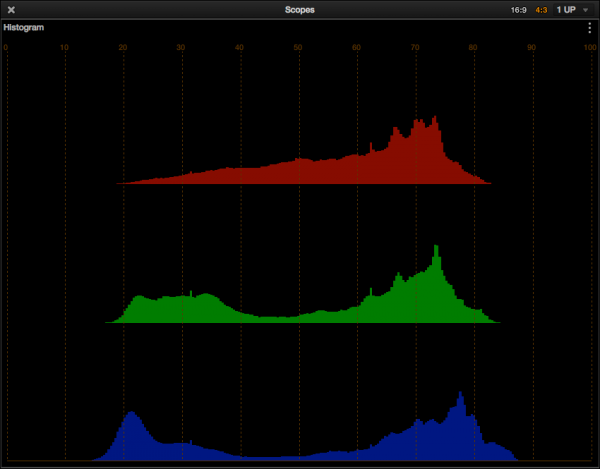Click the Histogram scope type label

[24, 28]
